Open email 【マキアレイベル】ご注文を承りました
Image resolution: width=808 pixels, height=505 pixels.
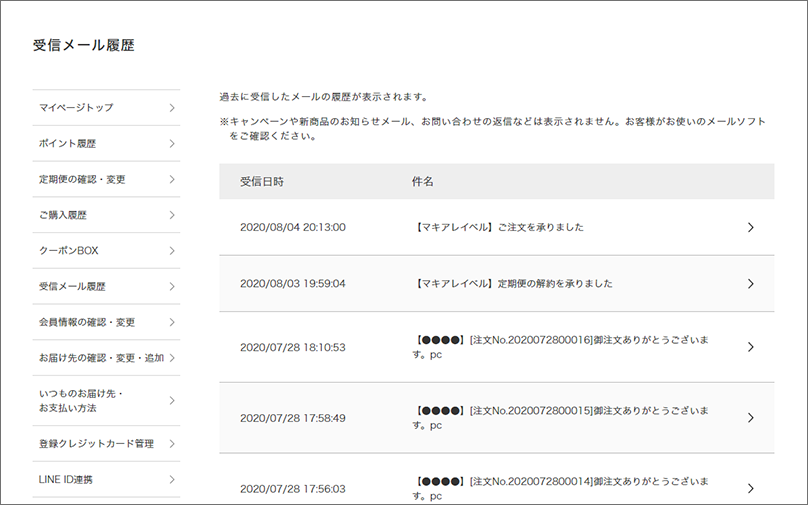pyautogui.click(x=498, y=227)
